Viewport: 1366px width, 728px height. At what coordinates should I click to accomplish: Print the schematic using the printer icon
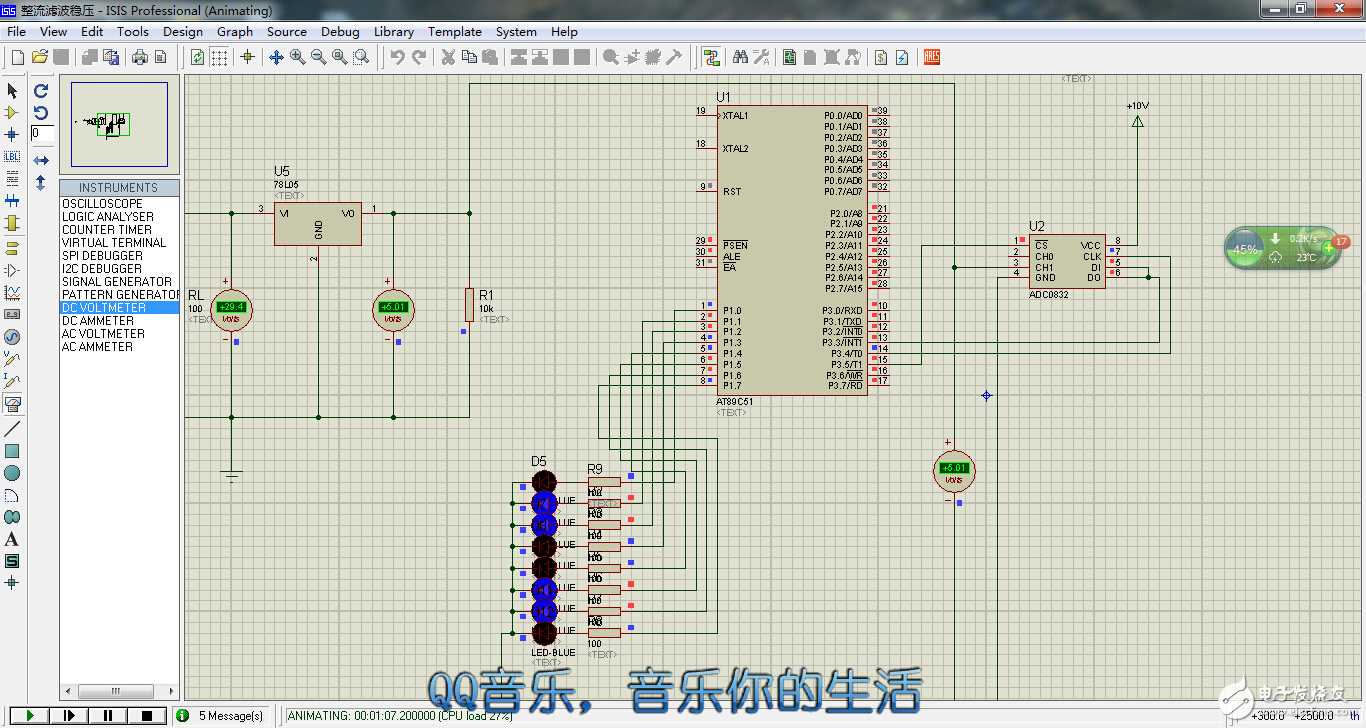(x=140, y=57)
